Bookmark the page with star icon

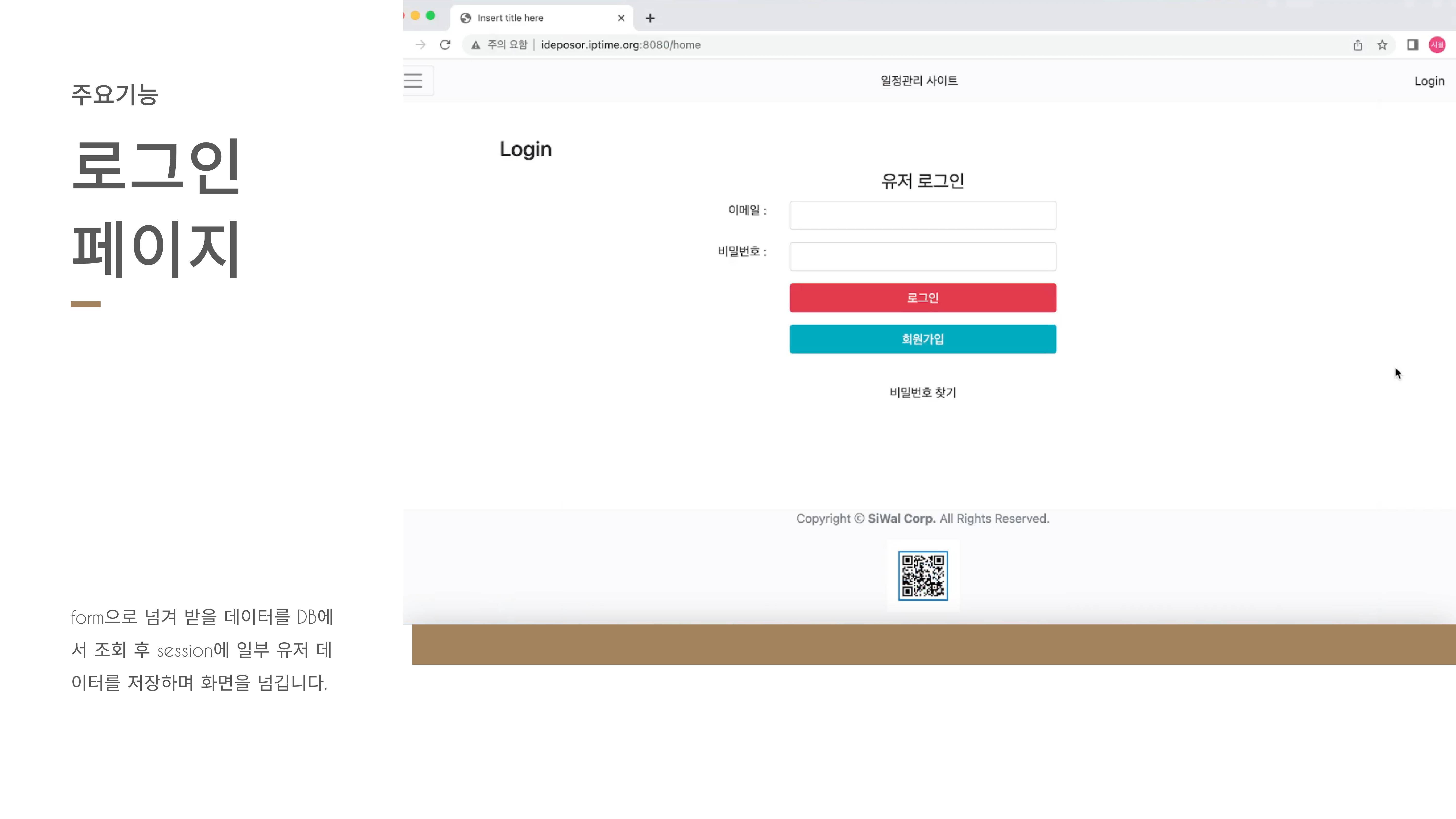click(1382, 45)
